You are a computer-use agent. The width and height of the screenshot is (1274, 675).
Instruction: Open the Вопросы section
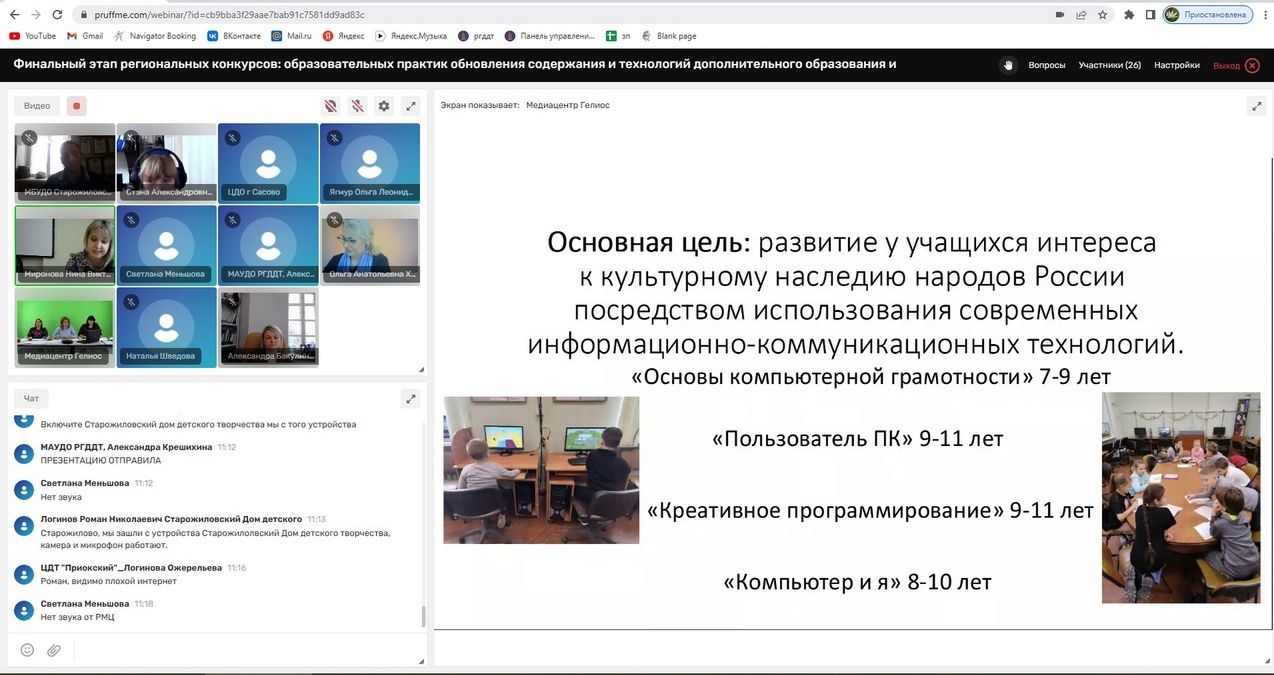tap(1046, 65)
